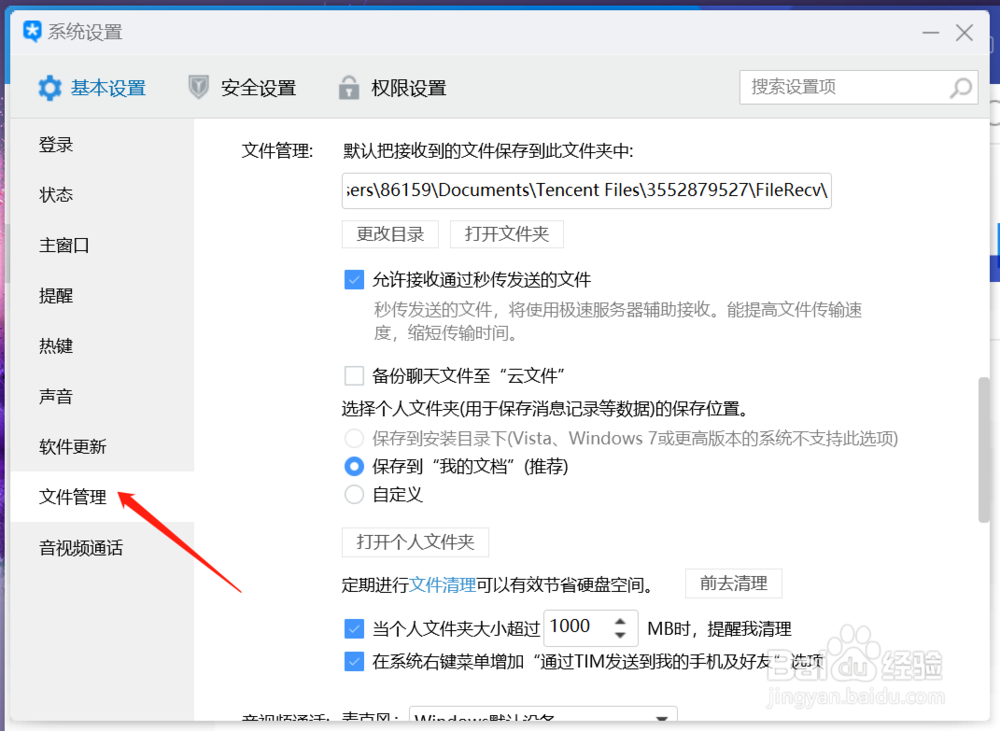Select 保存到"我的文档"(推荐) option

tap(354, 466)
